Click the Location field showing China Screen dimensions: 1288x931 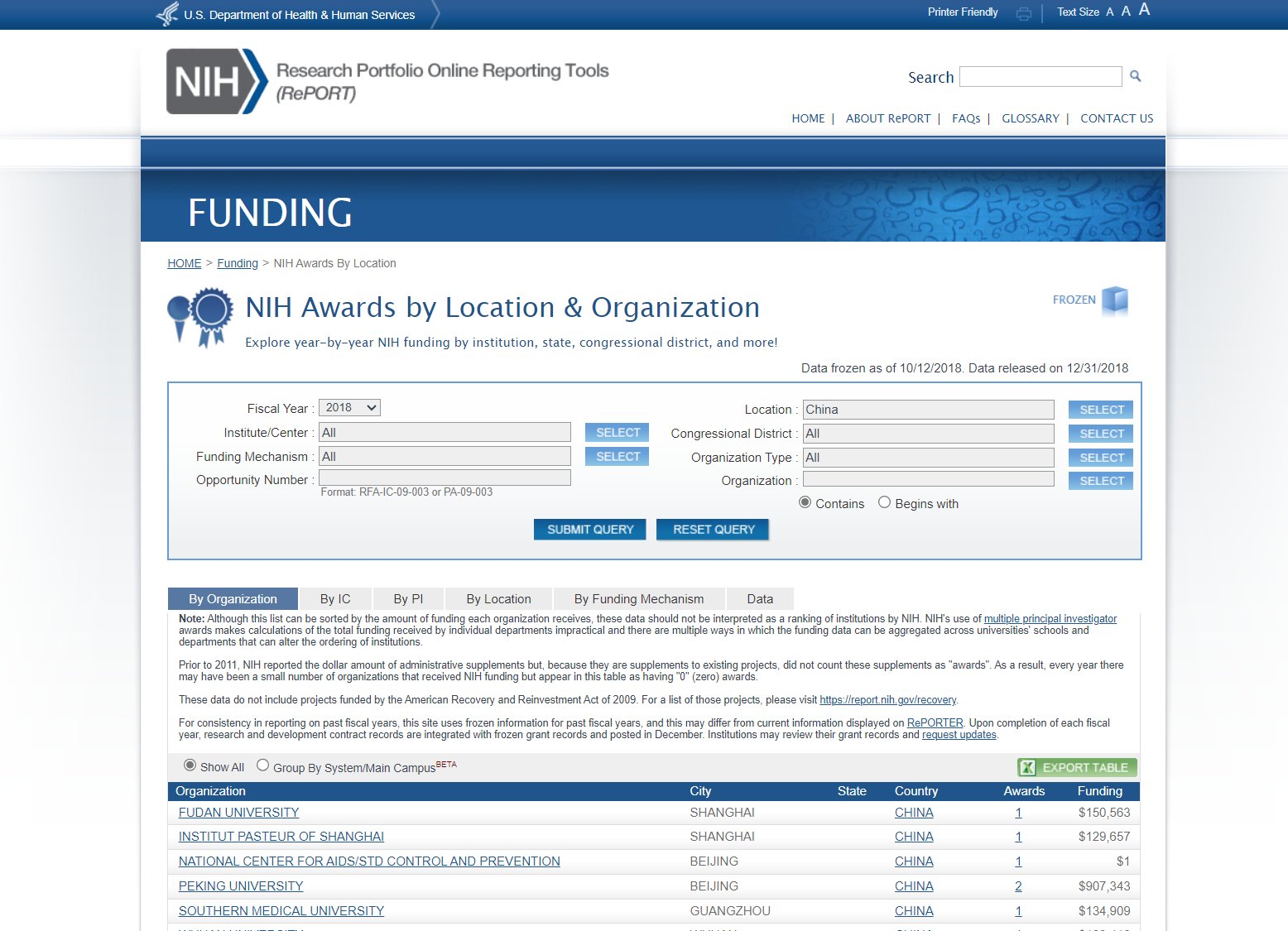click(x=929, y=410)
